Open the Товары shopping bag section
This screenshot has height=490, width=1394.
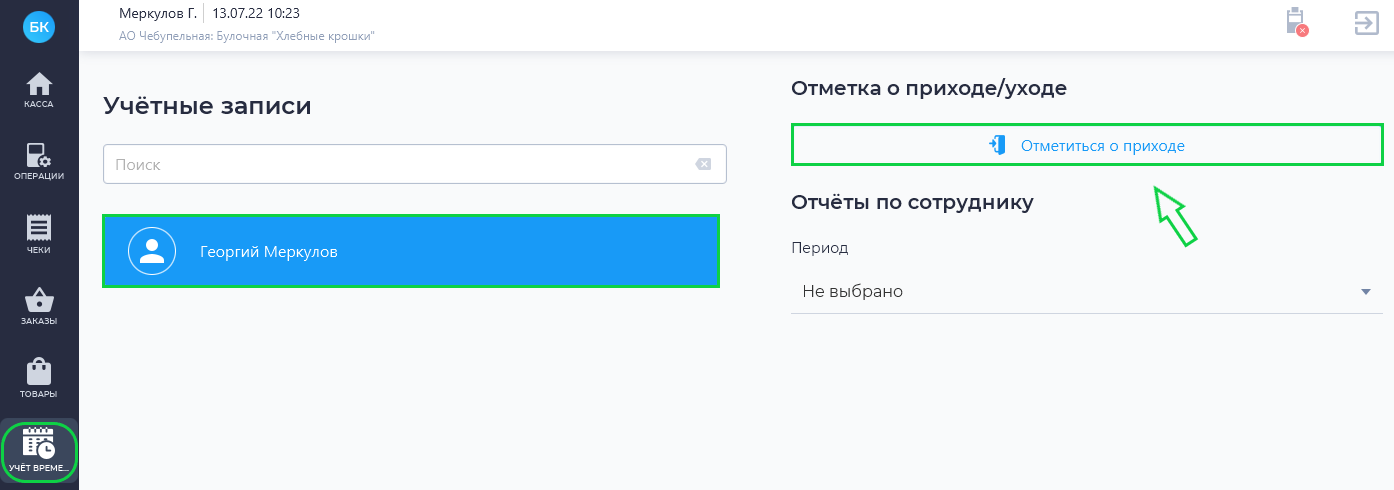(x=39, y=379)
